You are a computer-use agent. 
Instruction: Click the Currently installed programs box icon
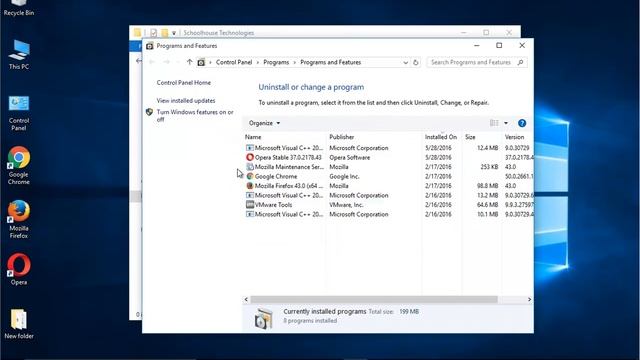[263, 318]
